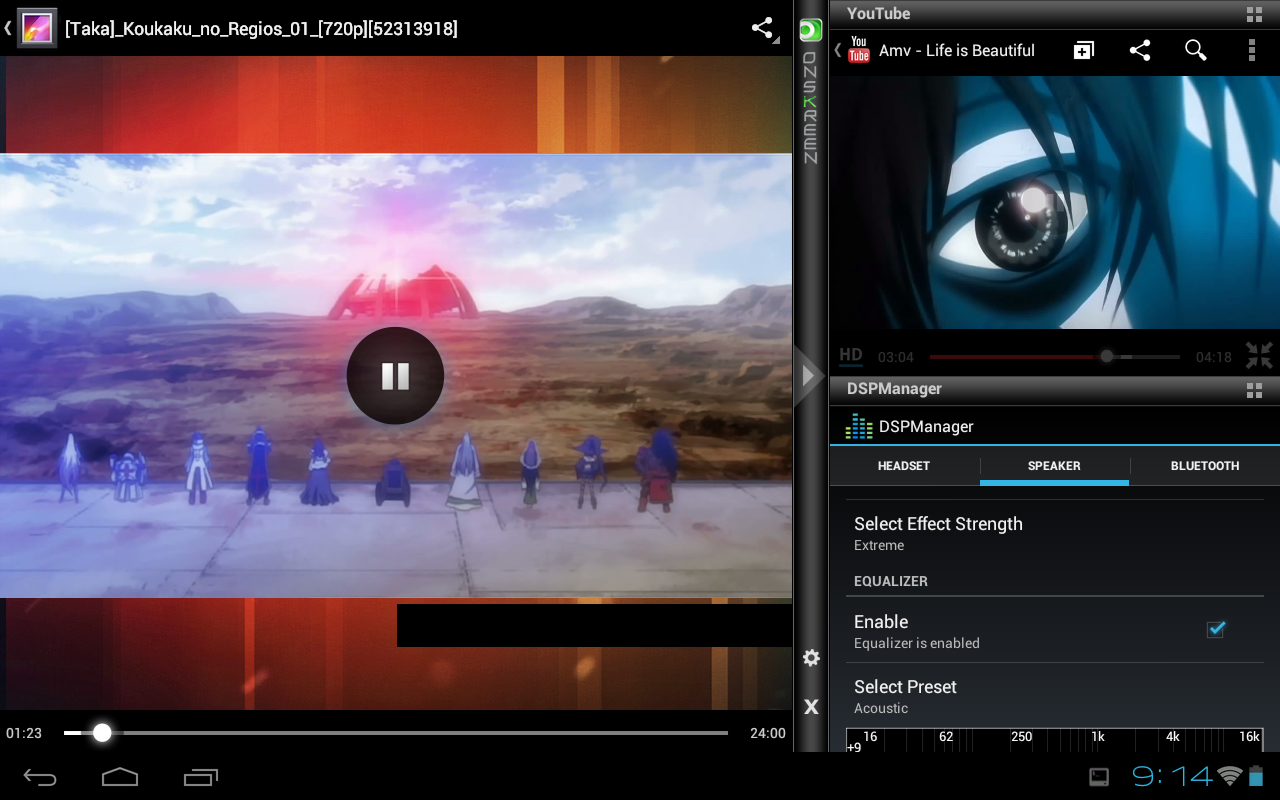Tap the 04:18 YouTube duration label
The width and height of the screenshot is (1280, 800).
[x=1214, y=357]
